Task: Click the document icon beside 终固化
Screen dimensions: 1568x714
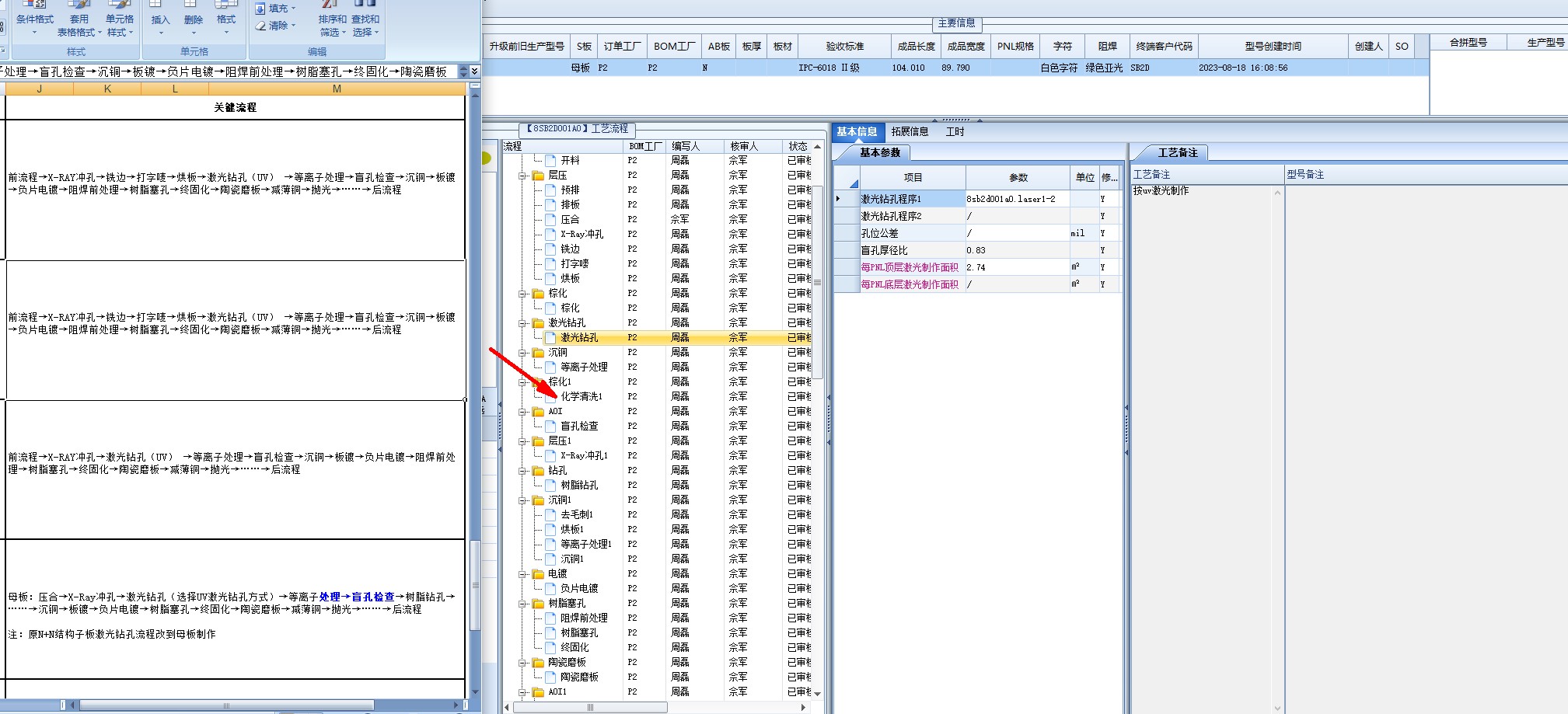Action: 550,647
